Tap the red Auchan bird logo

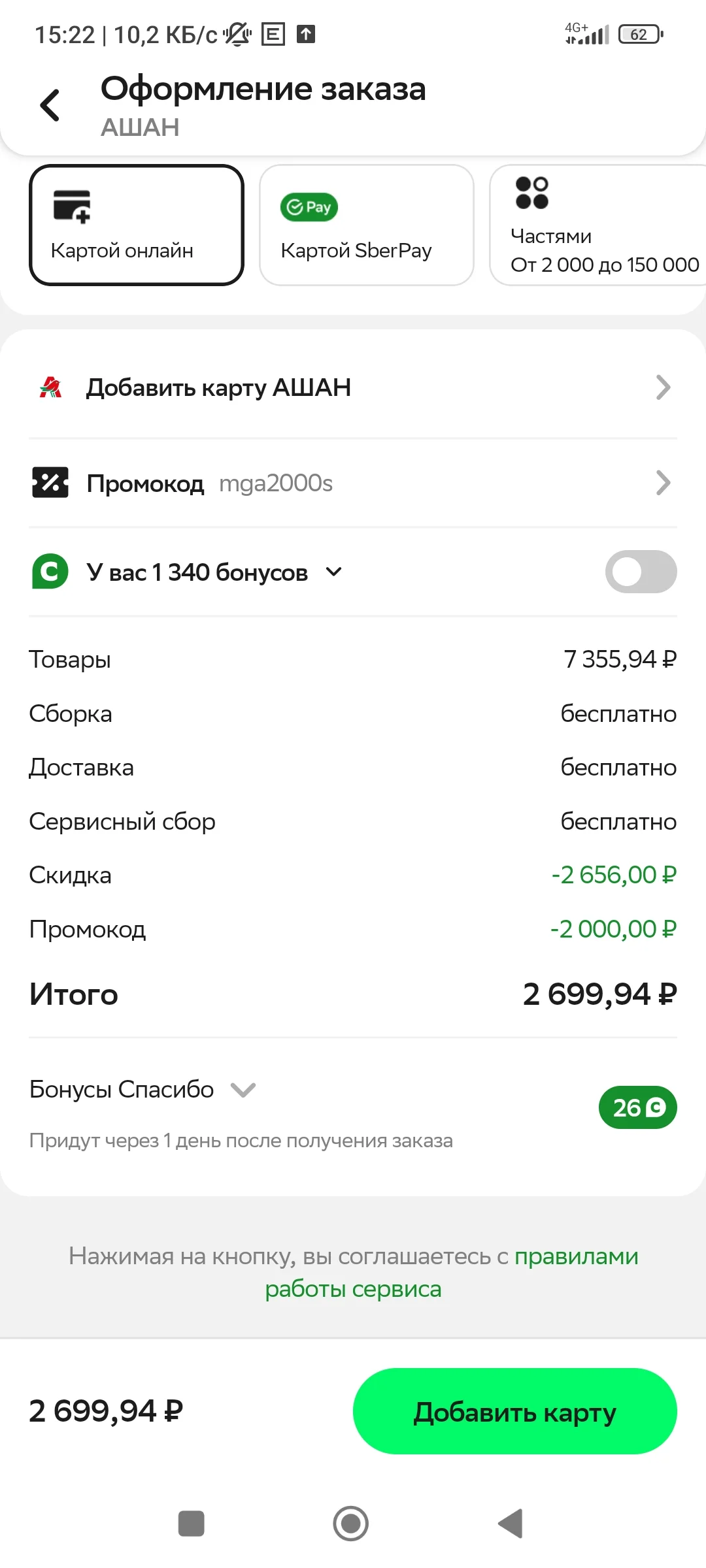click(50, 387)
